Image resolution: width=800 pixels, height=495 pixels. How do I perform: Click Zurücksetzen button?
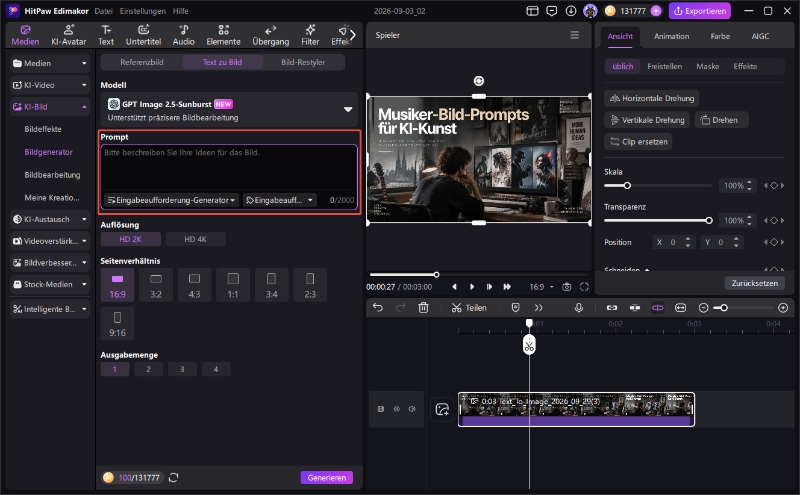755,283
